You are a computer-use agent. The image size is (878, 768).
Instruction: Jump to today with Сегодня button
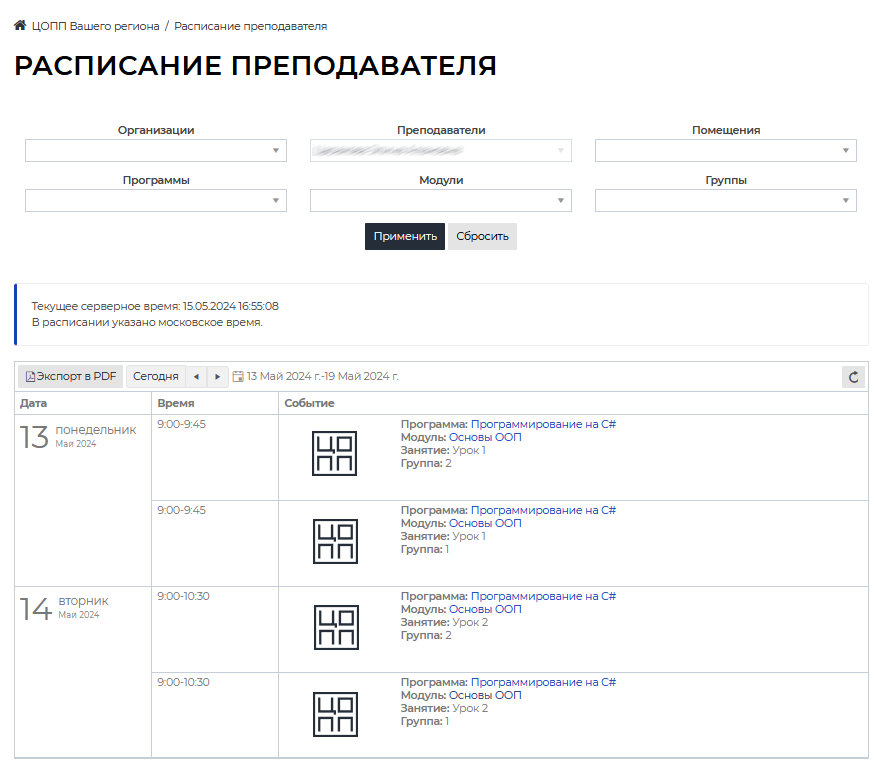pos(155,377)
